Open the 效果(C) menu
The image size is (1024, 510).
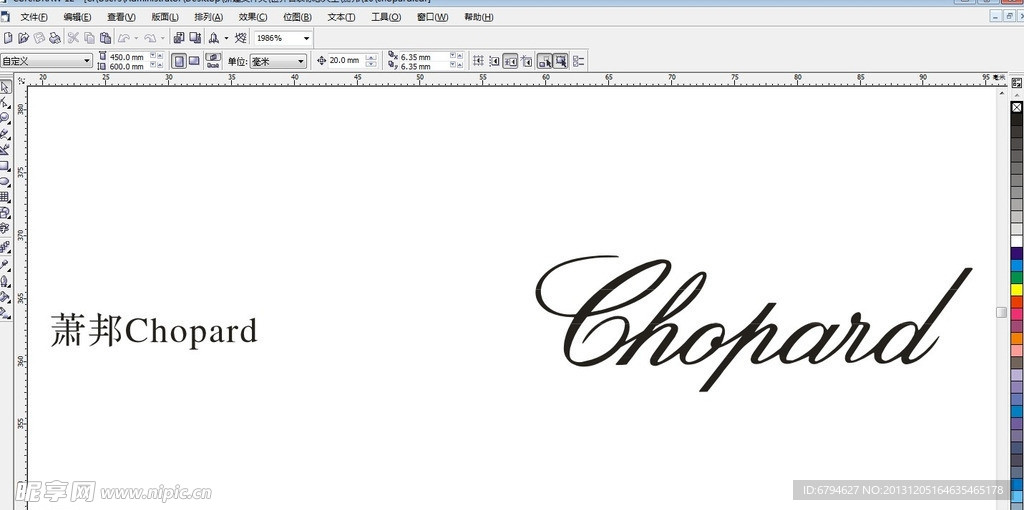click(253, 17)
